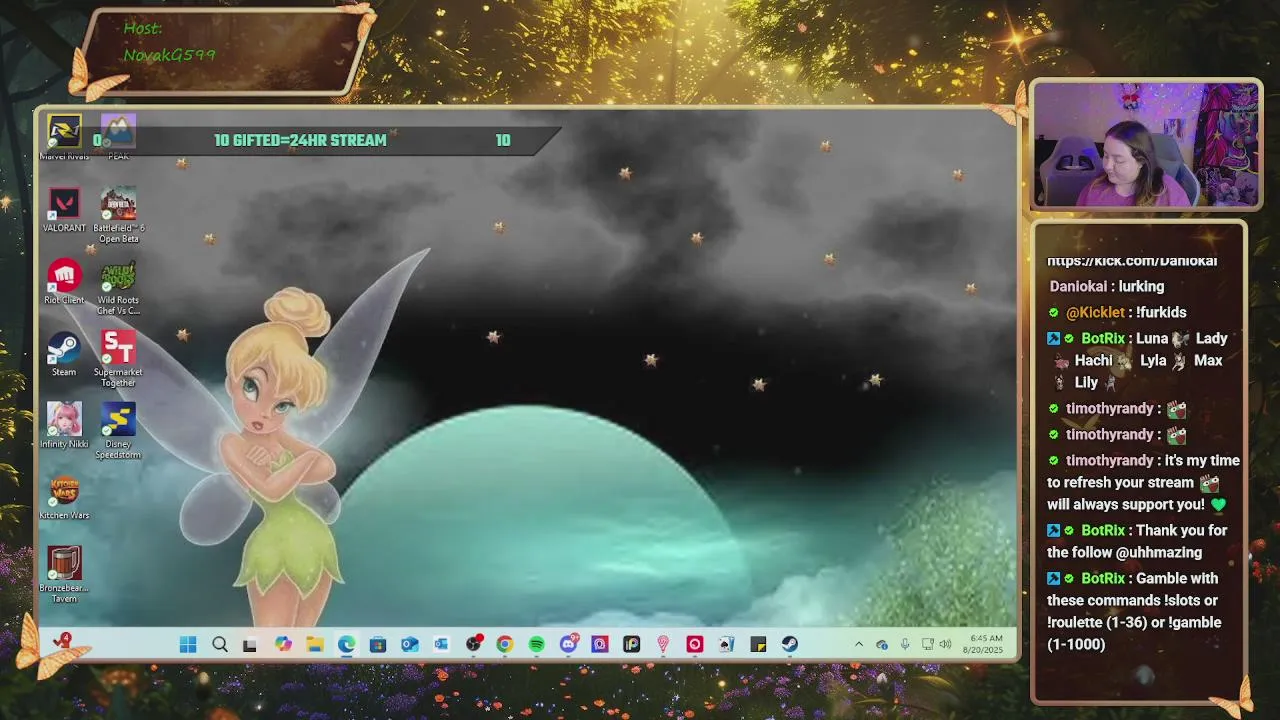Open the volume speaker tray control

[945, 645]
